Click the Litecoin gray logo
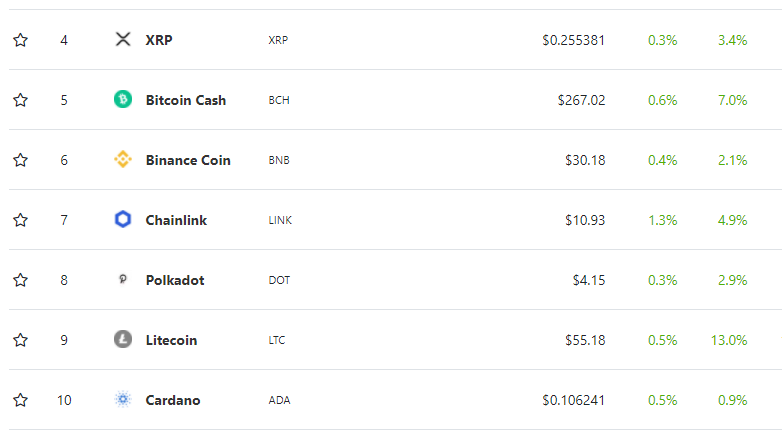 [x=123, y=339]
